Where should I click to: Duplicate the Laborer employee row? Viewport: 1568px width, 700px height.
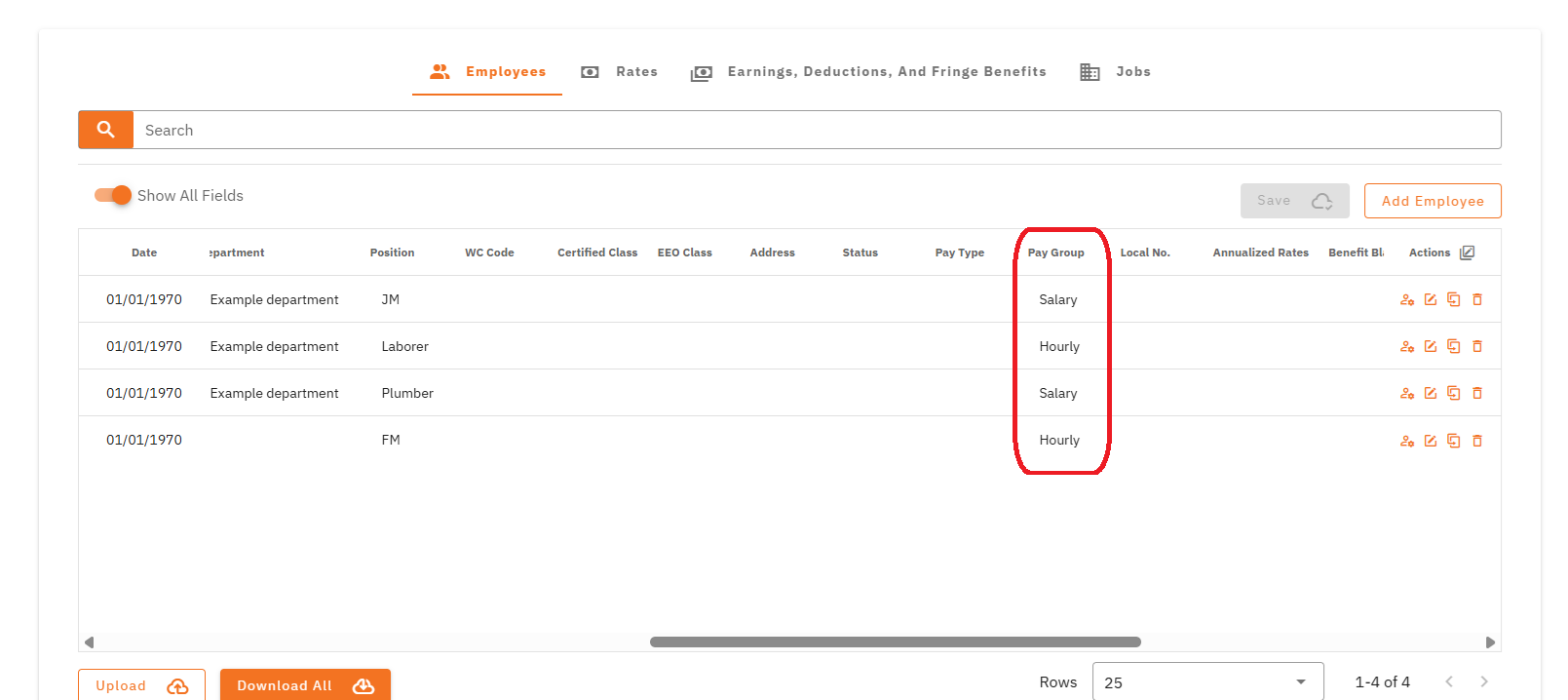[1453, 346]
